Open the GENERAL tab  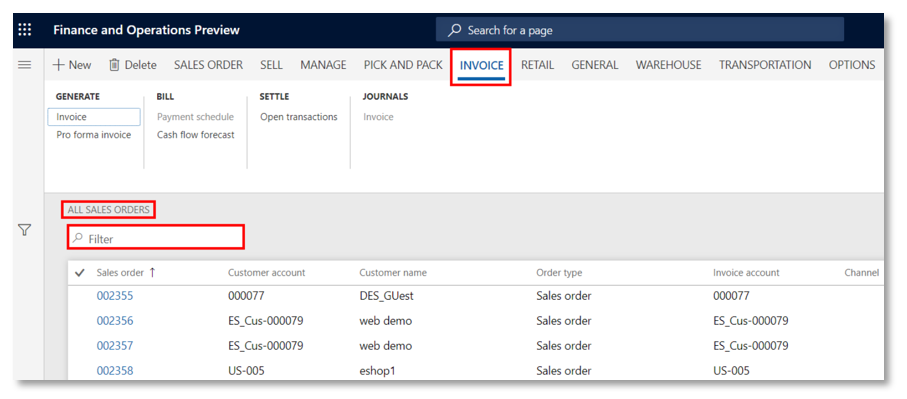pyautogui.click(x=595, y=65)
